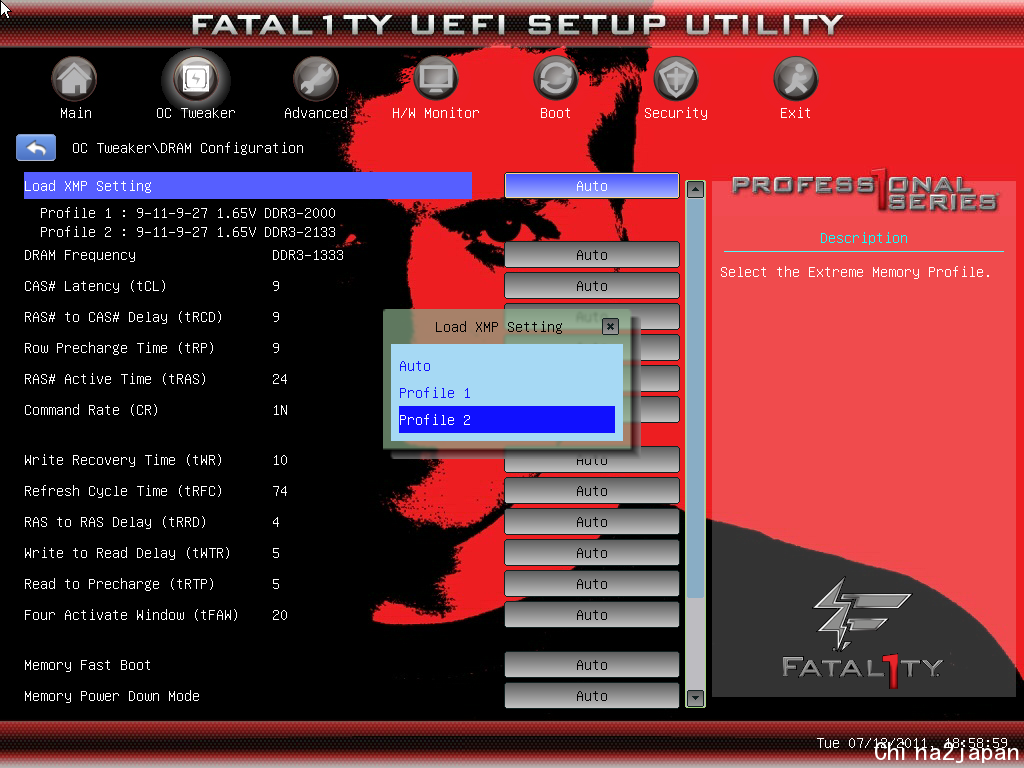This screenshot has height=768, width=1024.
Task: Select the Read to Precharge (tRTP) label
Action: pos(120,584)
